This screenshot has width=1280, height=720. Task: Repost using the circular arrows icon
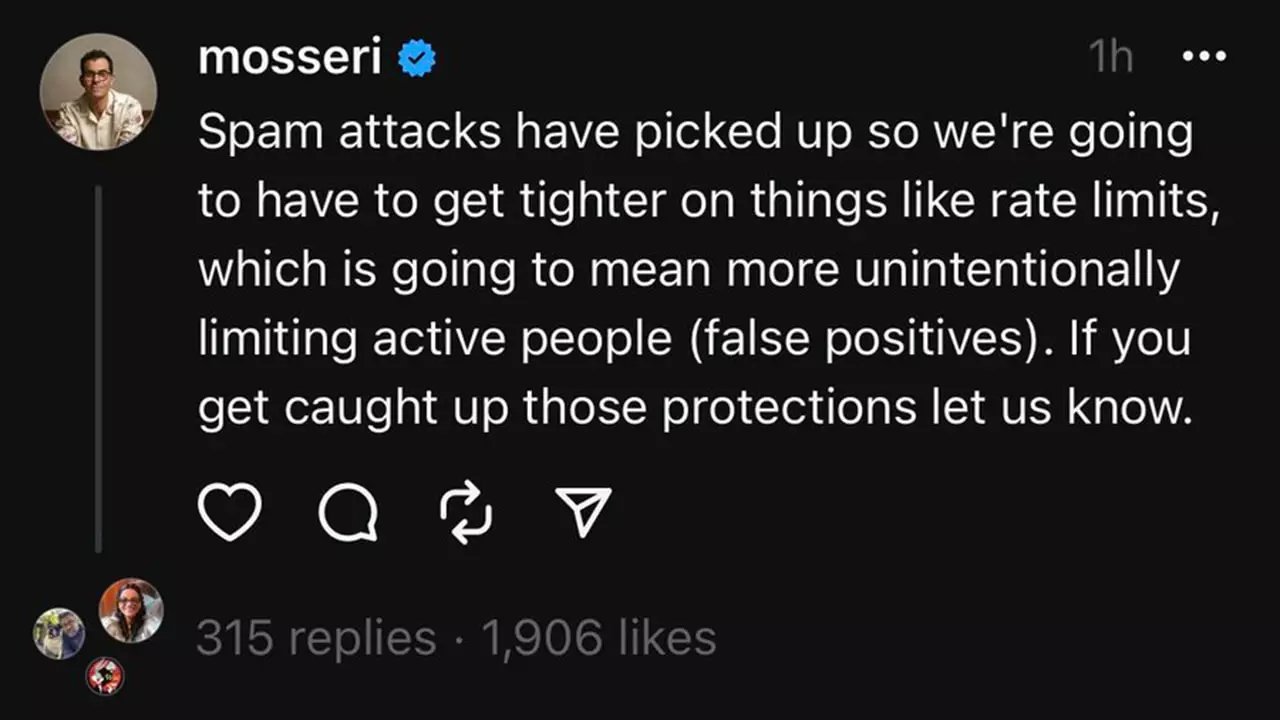[466, 513]
